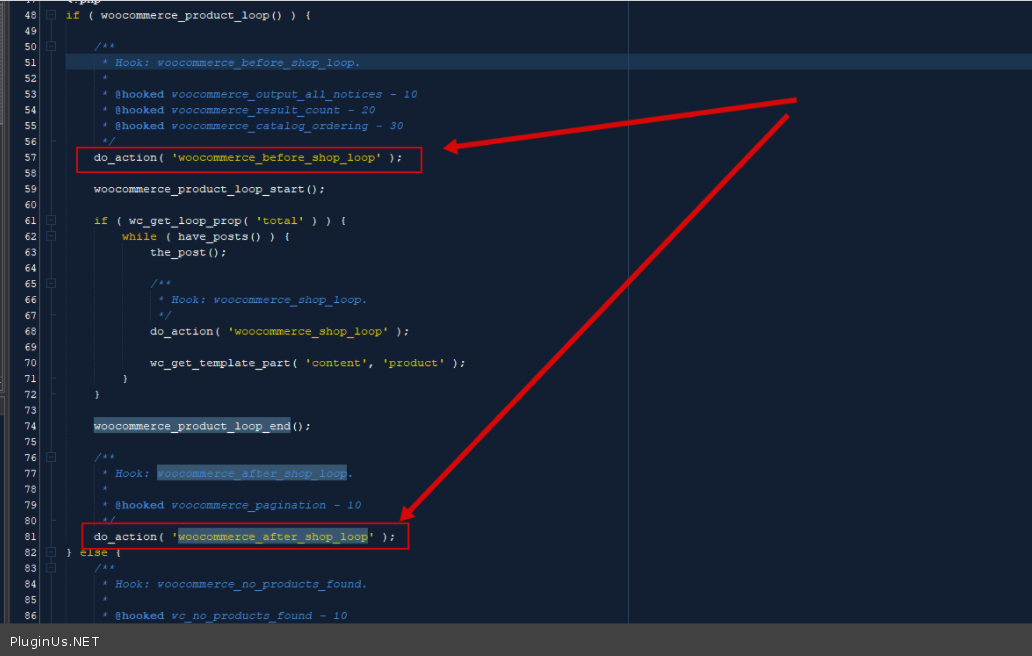Collapse the while loop fold at line 62
Image resolution: width=1032 pixels, height=656 pixels.
tap(51, 237)
